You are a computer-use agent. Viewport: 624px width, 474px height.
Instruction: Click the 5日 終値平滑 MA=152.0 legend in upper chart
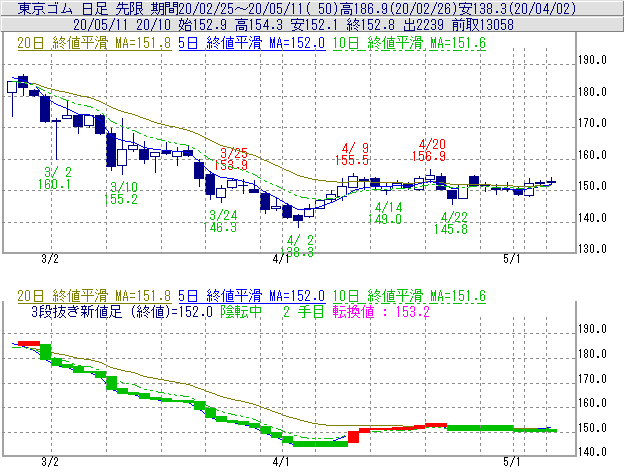pos(252,43)
